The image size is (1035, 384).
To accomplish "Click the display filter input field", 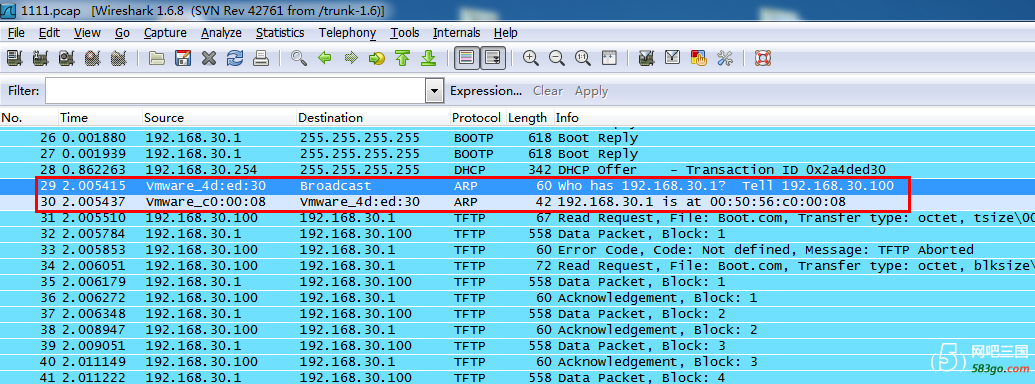I will (x=236, y=91).
